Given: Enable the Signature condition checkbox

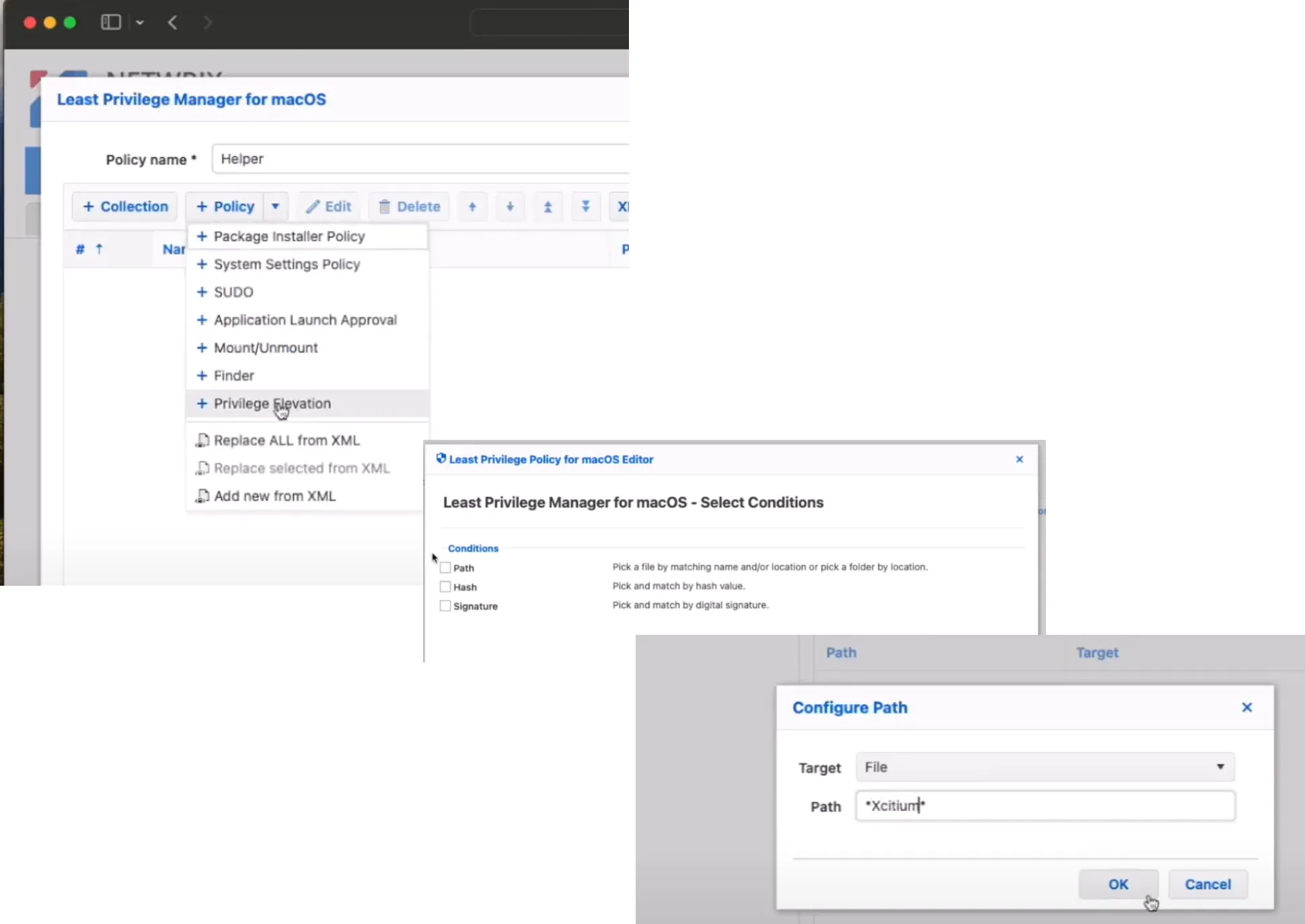Looking at the screenshot, I should tap(445, 606).
